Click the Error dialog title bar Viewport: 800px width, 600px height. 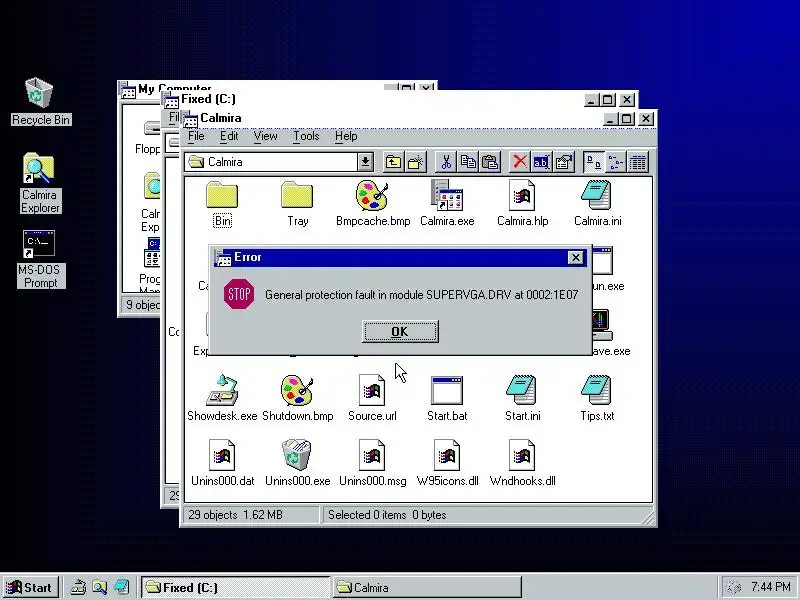400,258
